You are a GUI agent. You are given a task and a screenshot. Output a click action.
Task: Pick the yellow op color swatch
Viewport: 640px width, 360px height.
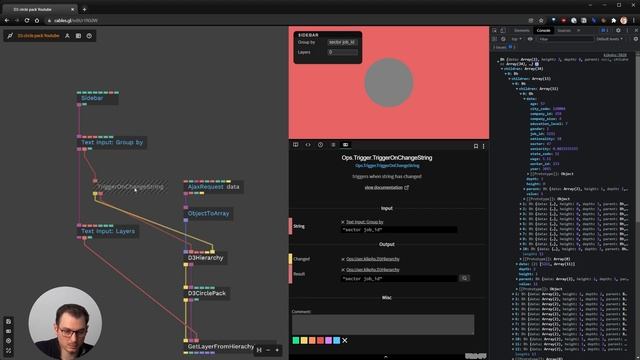pos(304,340)
